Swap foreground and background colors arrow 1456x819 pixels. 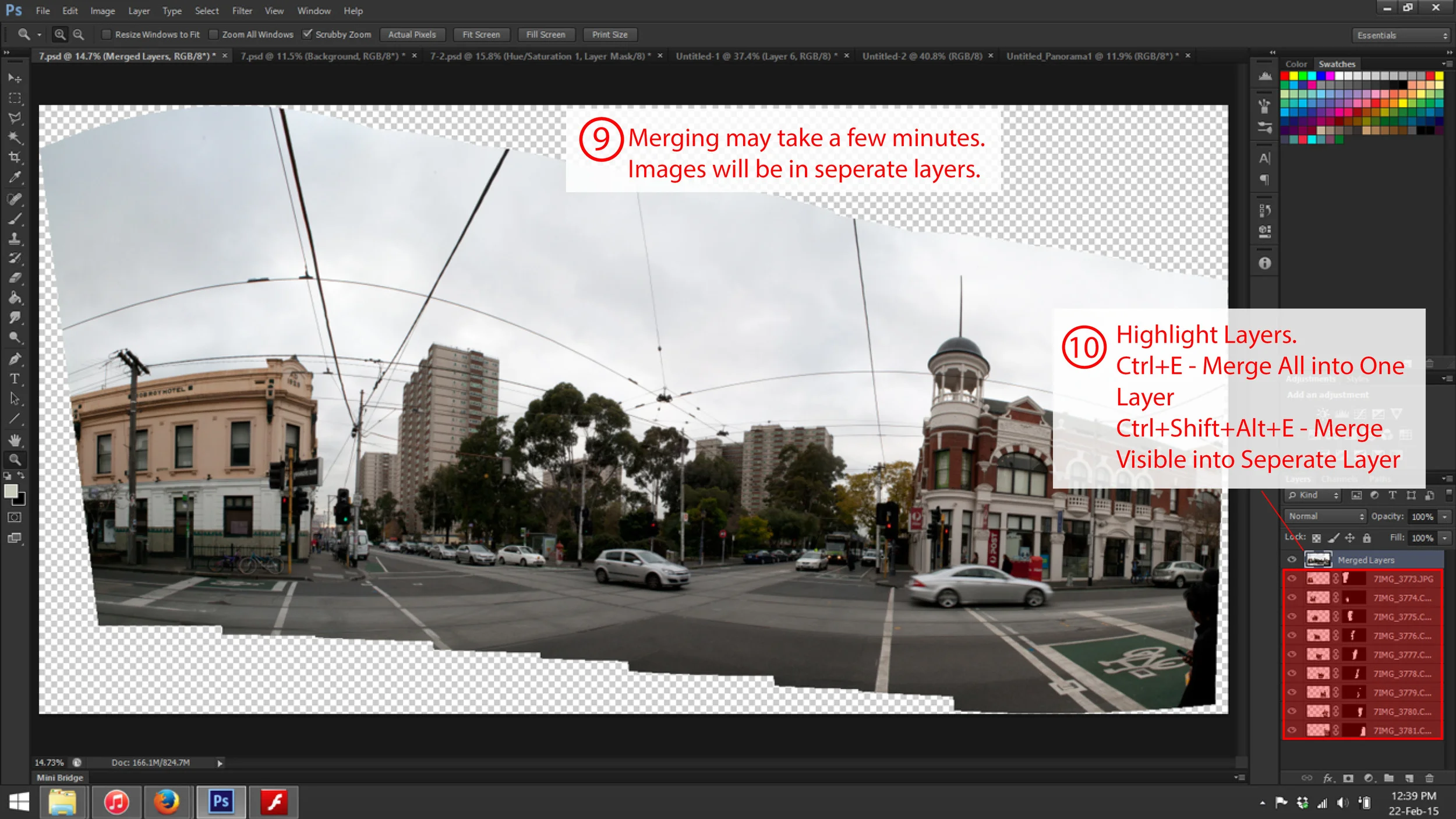pos(21,476)
